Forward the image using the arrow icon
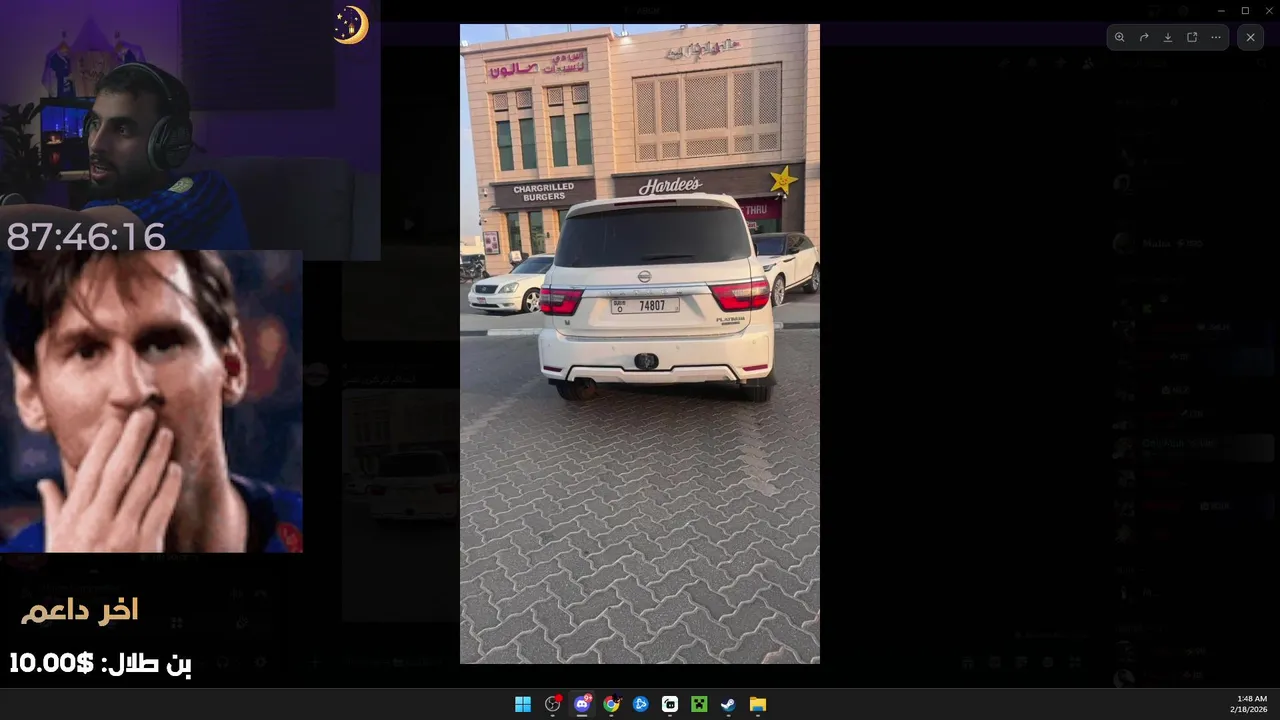This screenshot has width=1280, height=720. click(x=1144, y=37)
